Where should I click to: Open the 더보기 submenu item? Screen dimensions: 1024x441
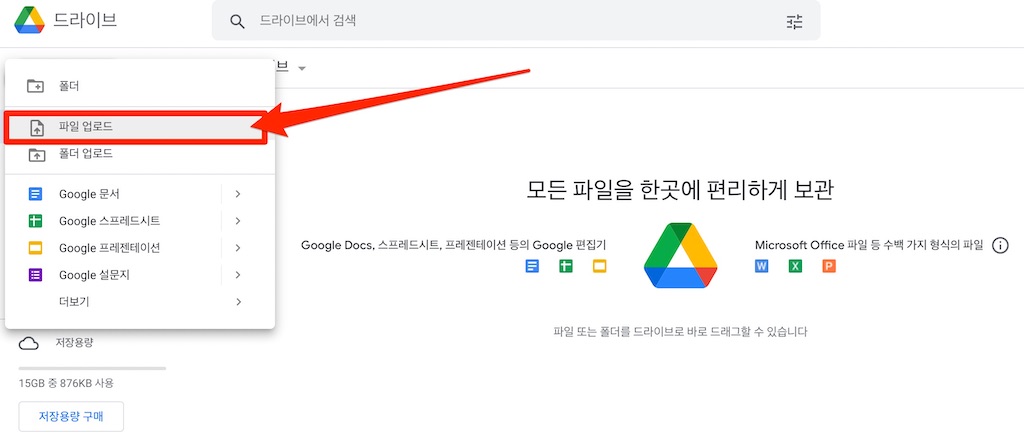pyautogui.click(x=140, y=302)
